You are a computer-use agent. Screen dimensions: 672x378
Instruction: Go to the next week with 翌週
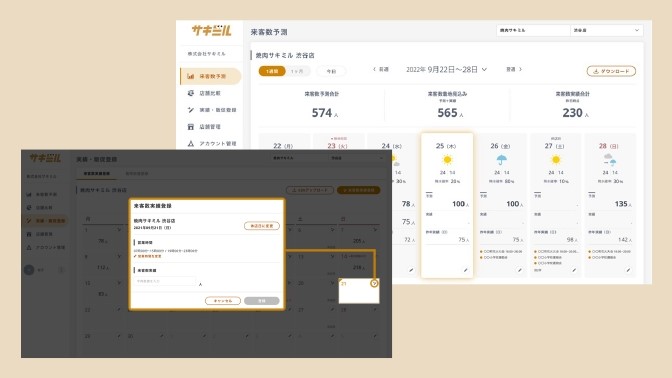[514, 69]
